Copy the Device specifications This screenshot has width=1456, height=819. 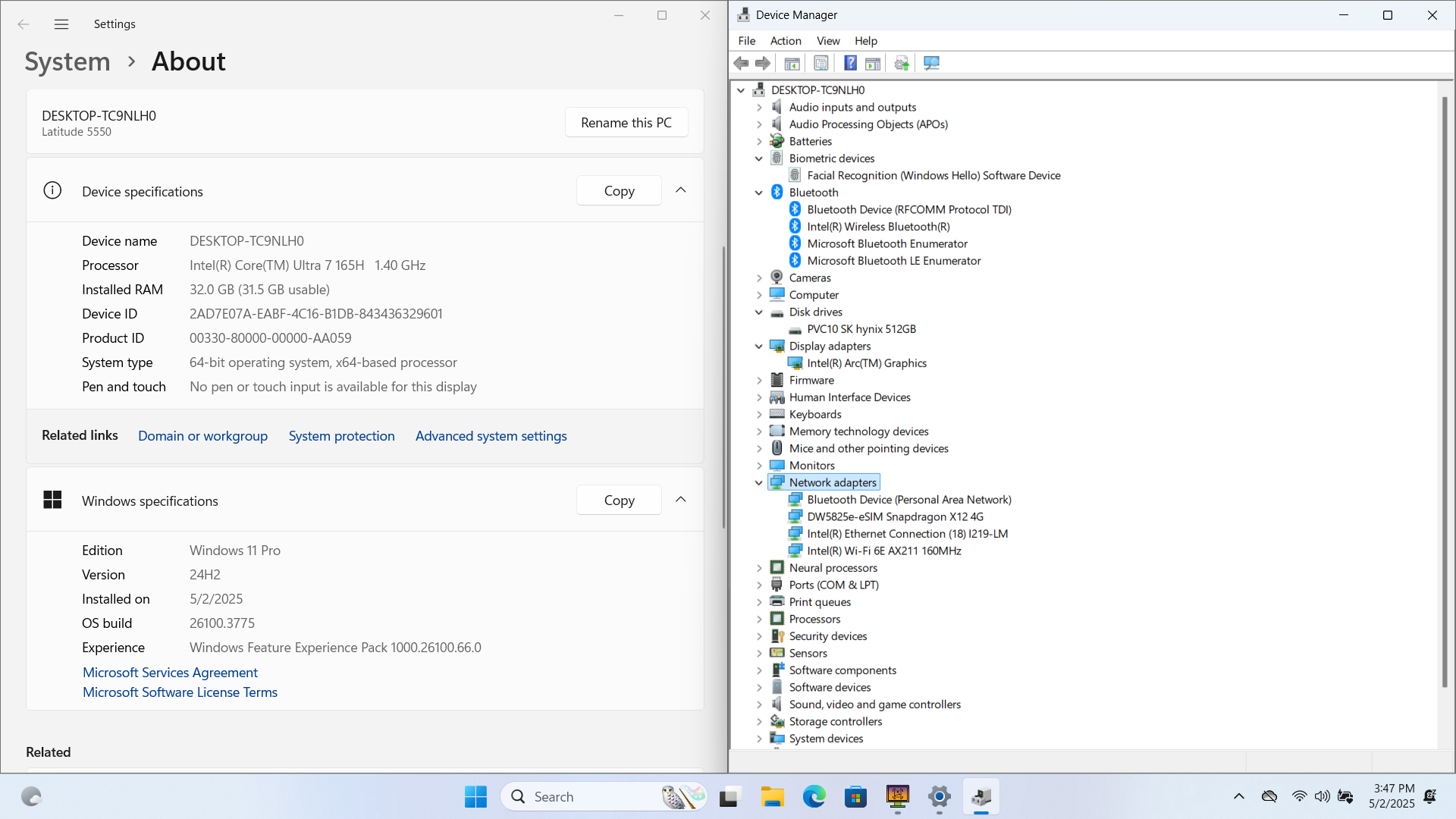click(x=619, y=191)
